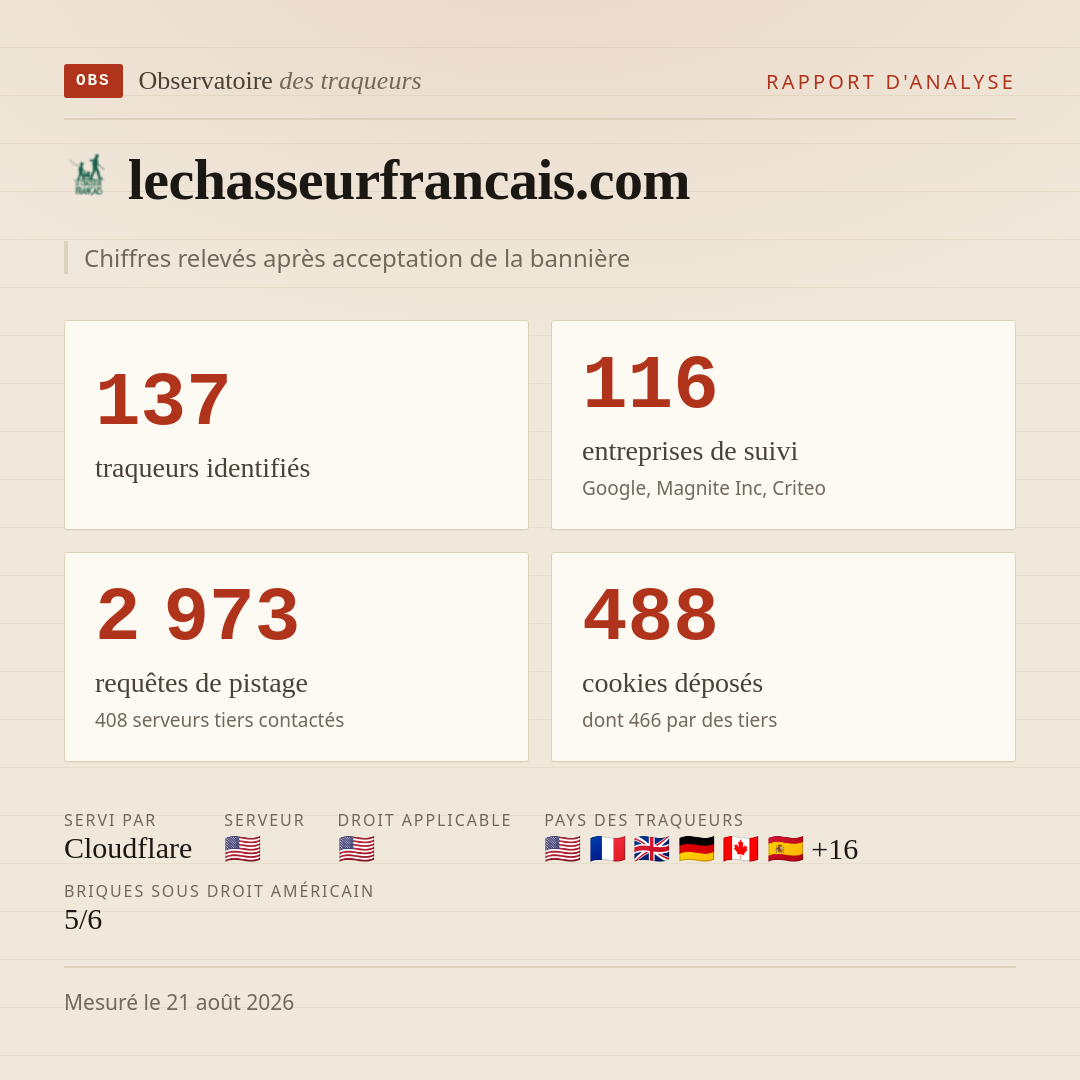The height and width of the screenshot is (1080, 1080).
Task: Click the cookies déposés label
Action: tap(672, 683)
